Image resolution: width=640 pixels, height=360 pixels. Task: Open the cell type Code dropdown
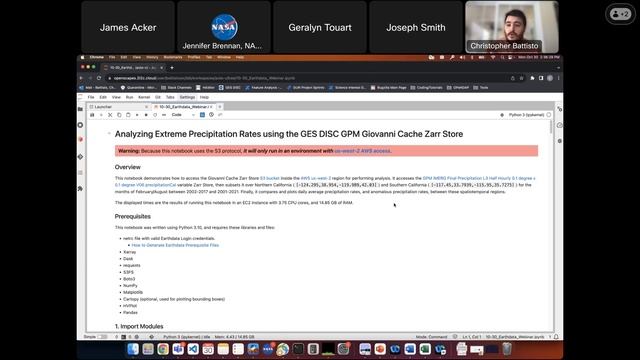[183, 115]
